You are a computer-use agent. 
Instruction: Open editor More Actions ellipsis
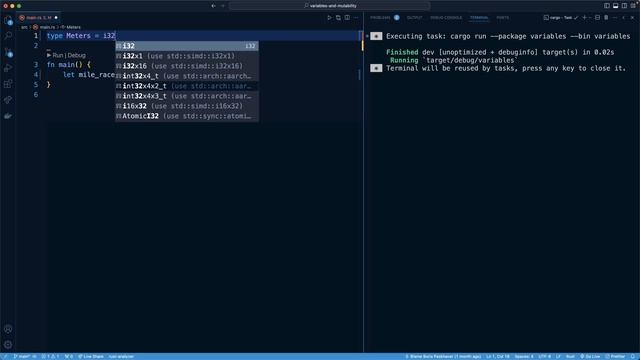click(x=356, y=18)
